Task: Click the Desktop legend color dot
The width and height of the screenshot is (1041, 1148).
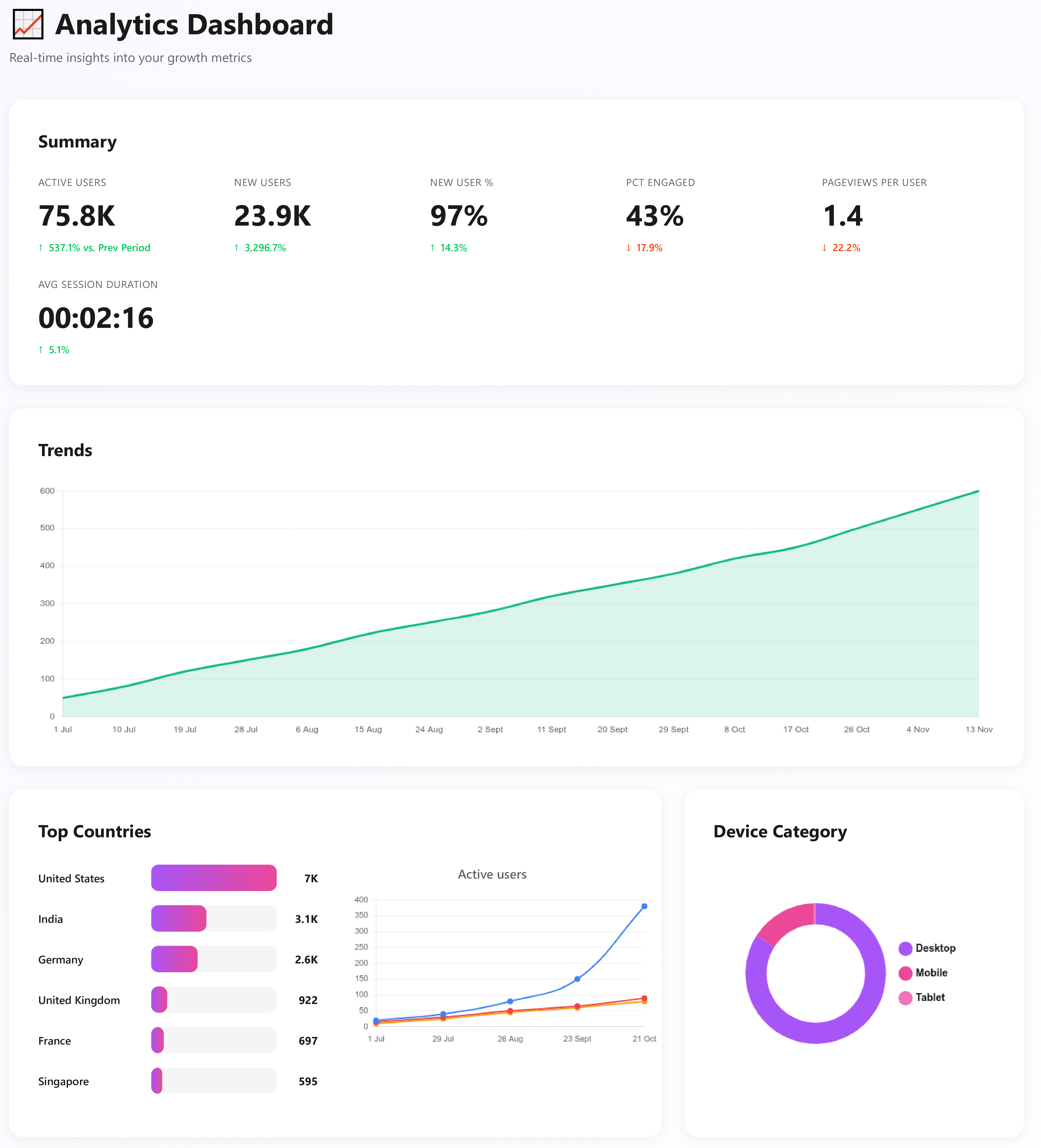Action: pos(905,948)
